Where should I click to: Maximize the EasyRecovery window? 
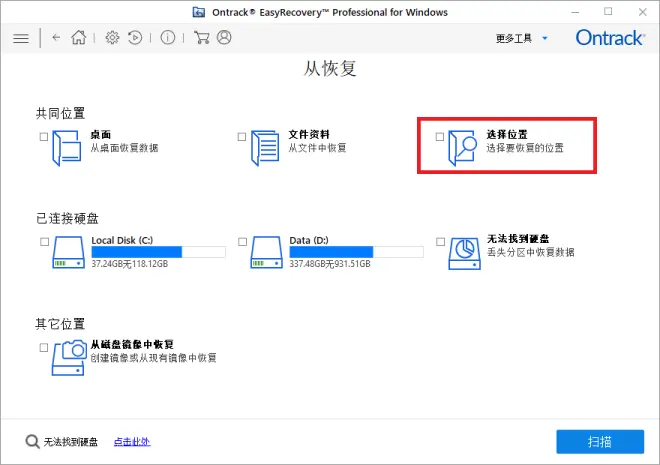pos(608,11)
